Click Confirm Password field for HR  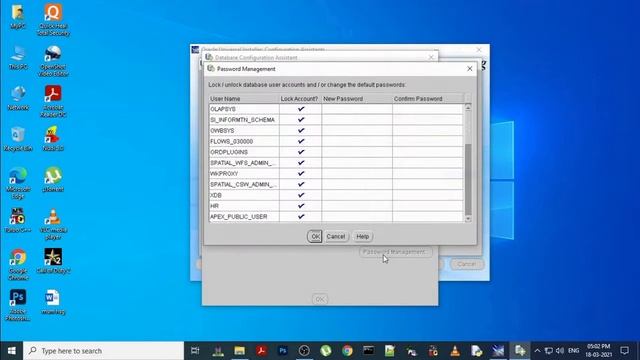click(x=428, y=206)
